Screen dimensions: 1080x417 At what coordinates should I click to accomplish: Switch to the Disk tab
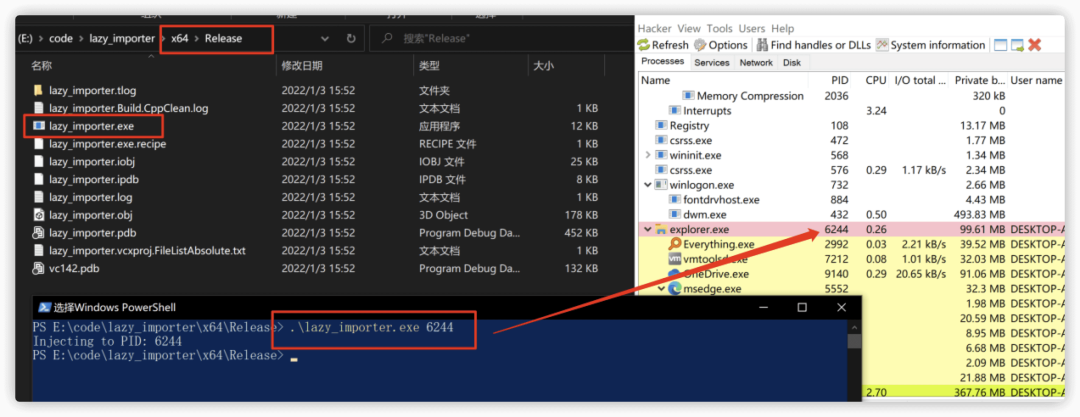pyautogui.click(x=792, y=63)
